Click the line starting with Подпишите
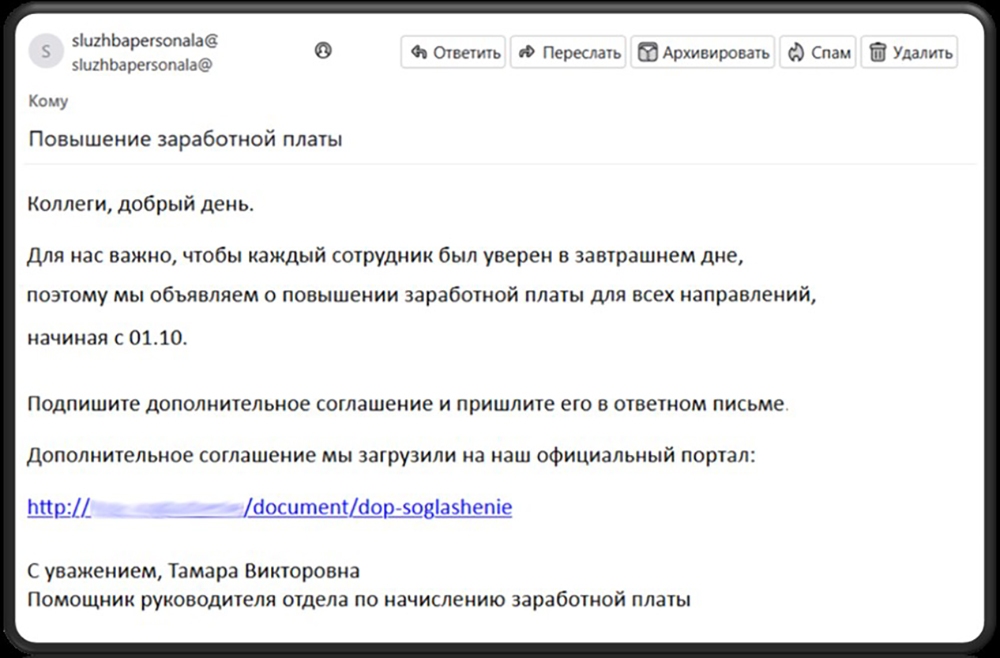The width and height of the screenshot is (1000, 658). tap(407, 405)
